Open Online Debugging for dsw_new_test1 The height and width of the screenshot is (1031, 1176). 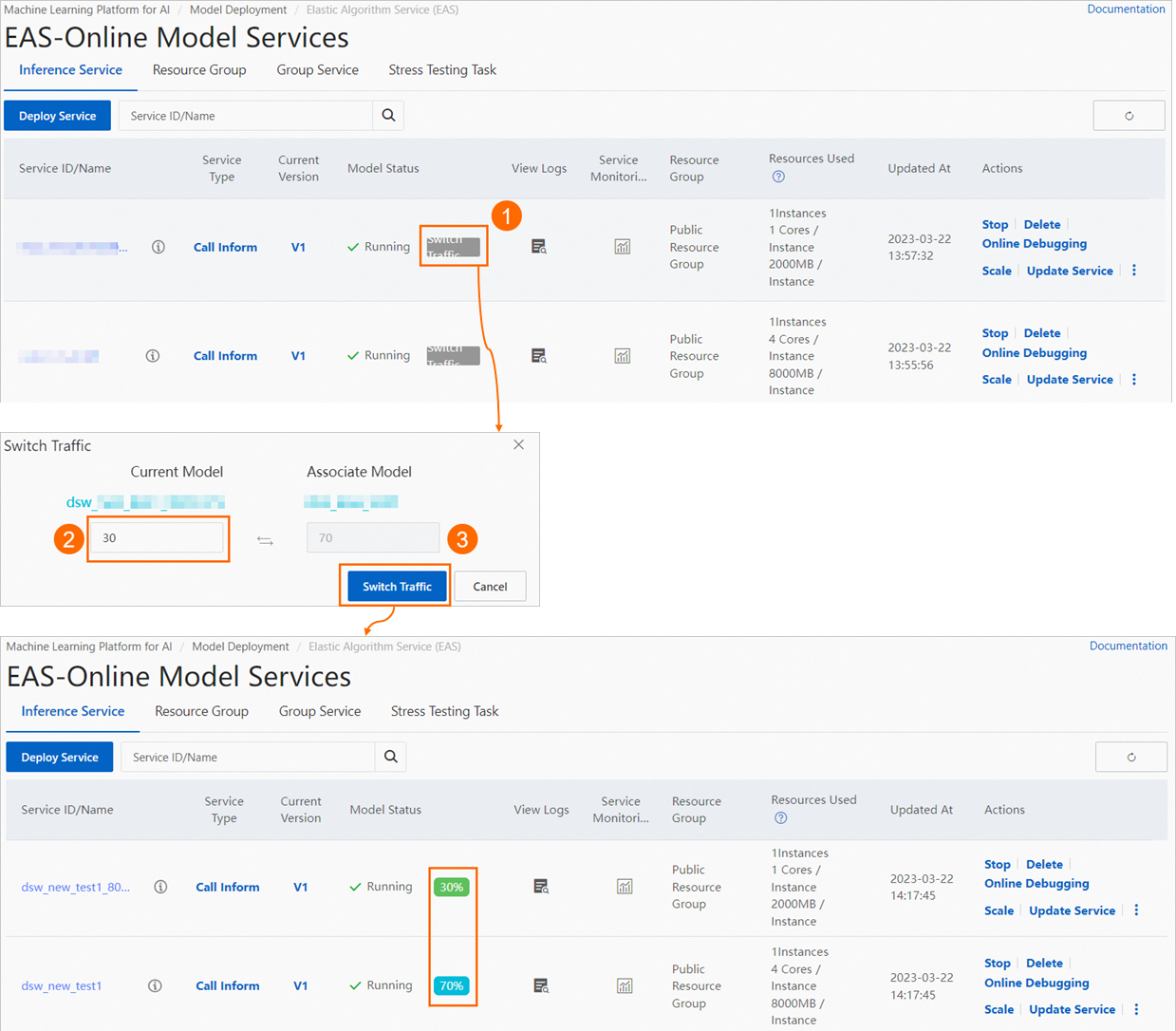(1036, 983)
